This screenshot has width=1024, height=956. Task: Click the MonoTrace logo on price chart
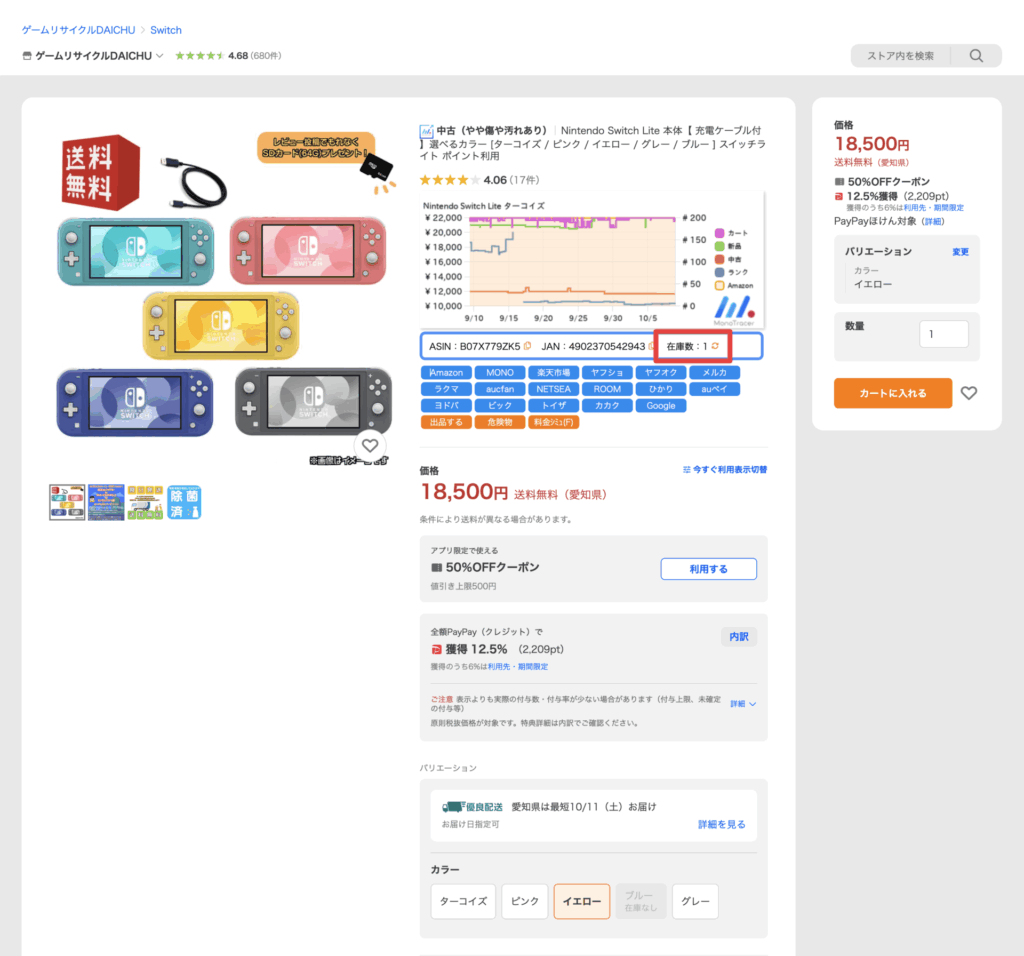click(736, 311)
